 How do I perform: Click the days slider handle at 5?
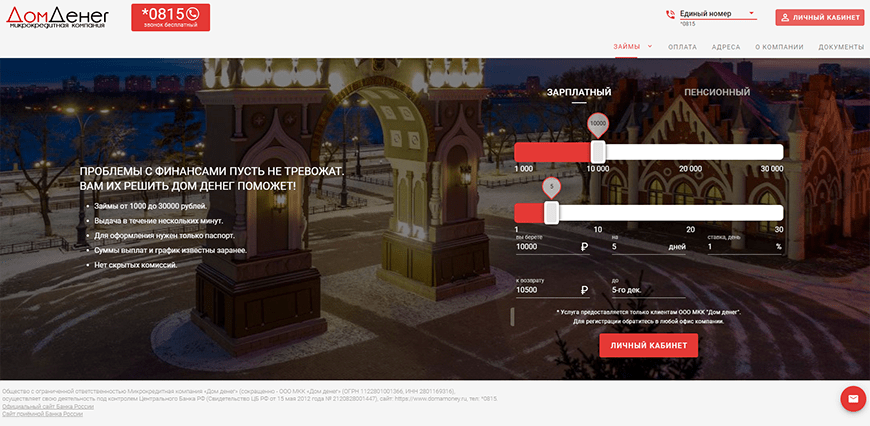click(x=551, y=212)
